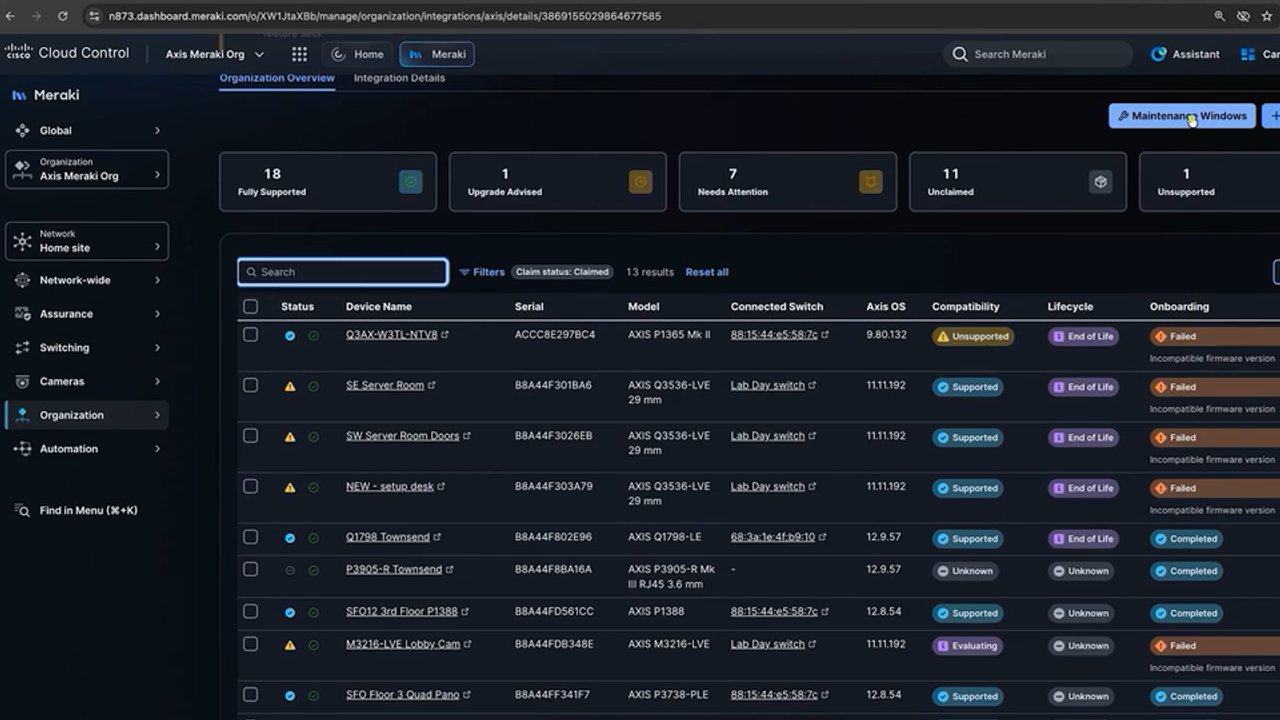
Task: Click the Reset all link
Action: tap(707, 272)
